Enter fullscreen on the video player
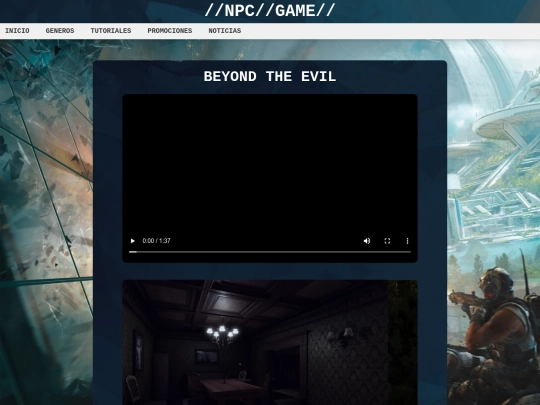This screenshot has height=405, width=540. click(x=387, y=241)
